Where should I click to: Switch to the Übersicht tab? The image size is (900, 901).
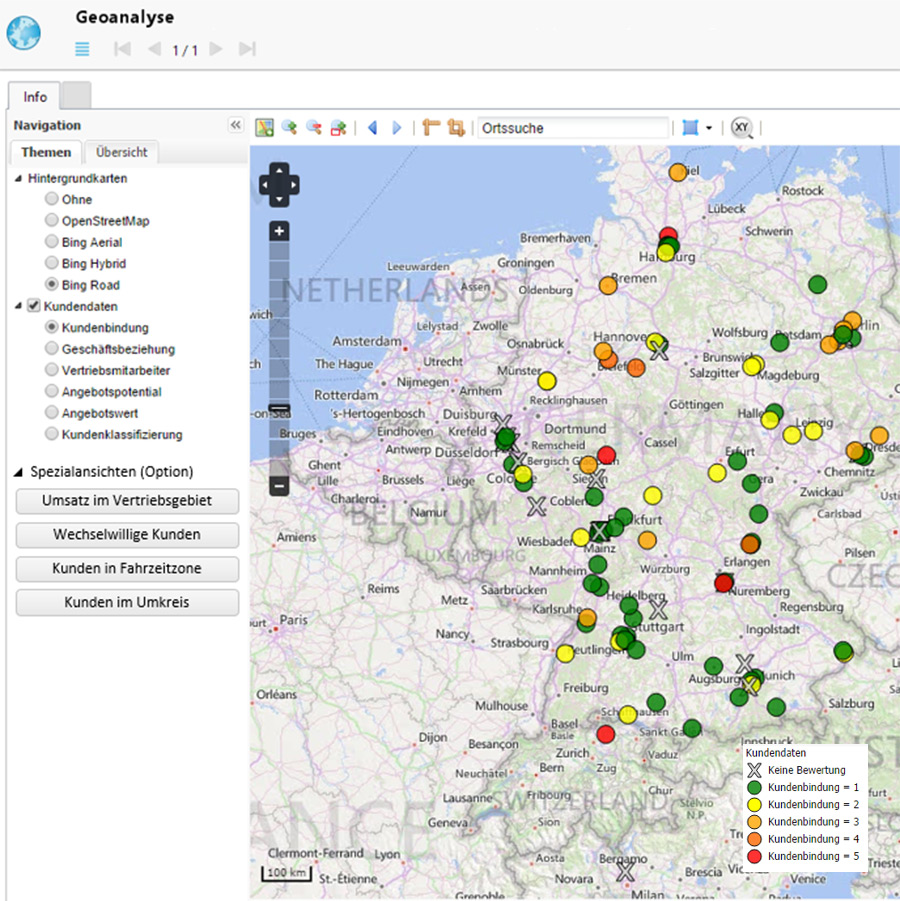click(121, 152)
